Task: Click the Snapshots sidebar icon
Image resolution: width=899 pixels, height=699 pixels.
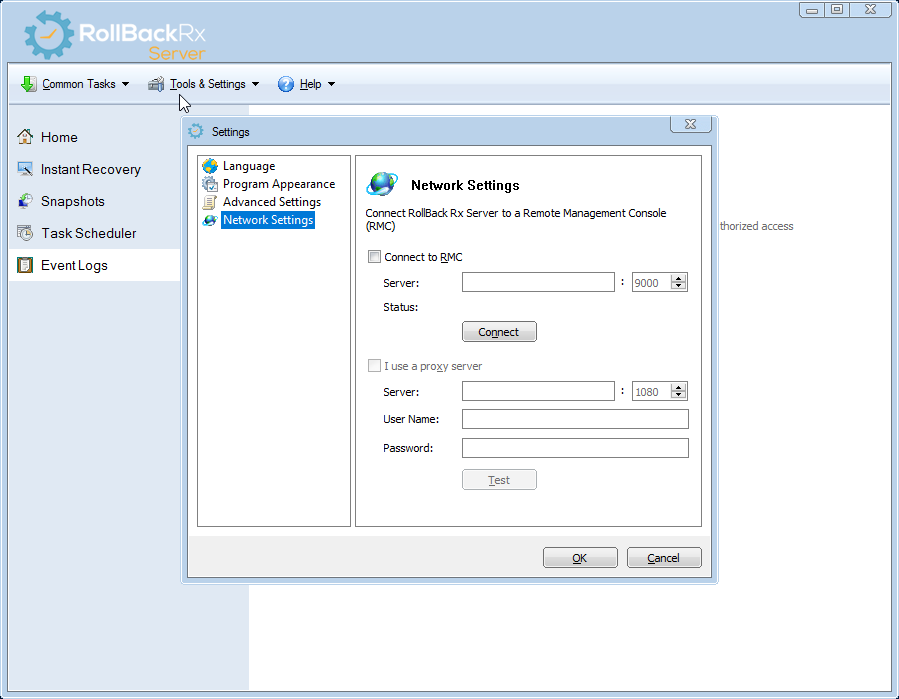Action: [25, 201]
